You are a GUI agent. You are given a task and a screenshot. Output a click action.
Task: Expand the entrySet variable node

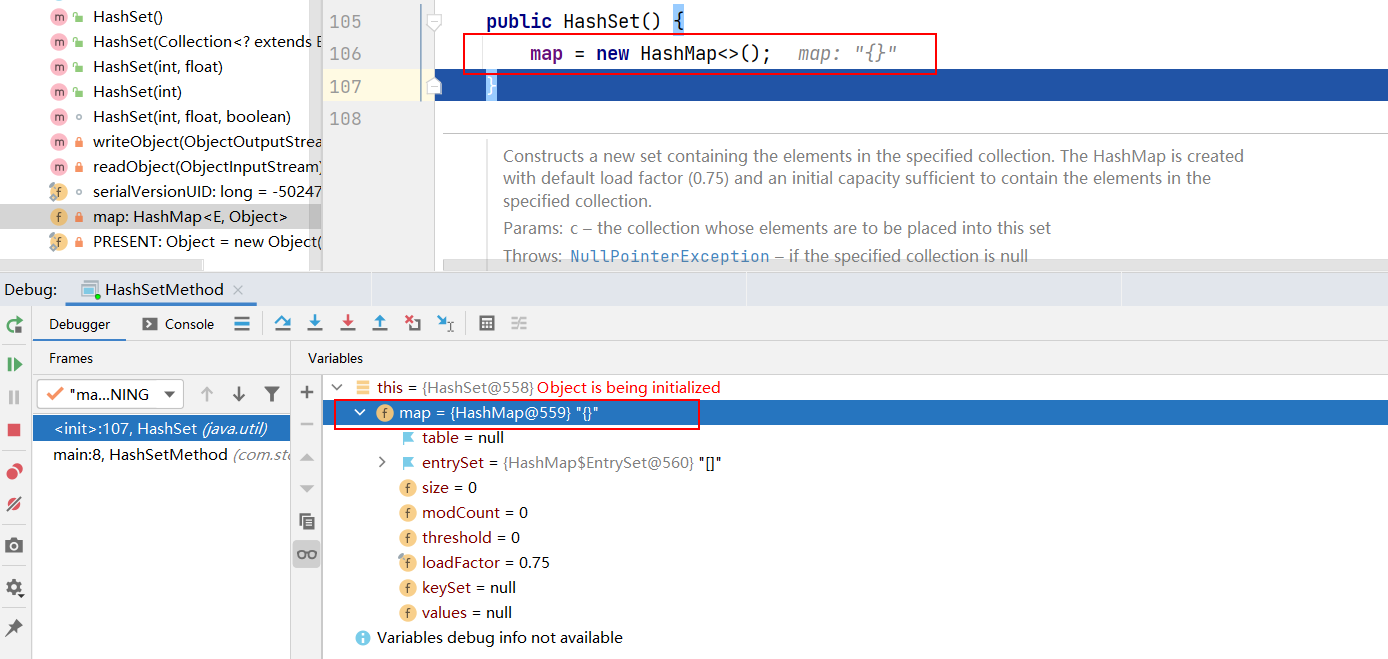pyautogui.click(x=382, y=462)
